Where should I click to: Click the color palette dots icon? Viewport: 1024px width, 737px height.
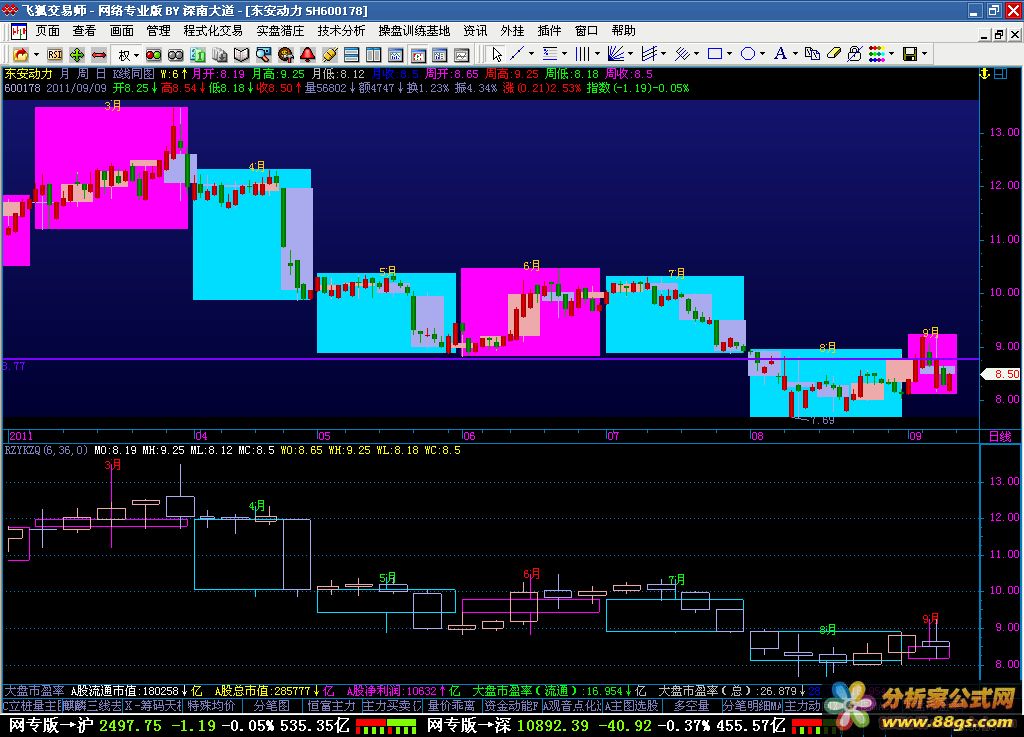877,54
